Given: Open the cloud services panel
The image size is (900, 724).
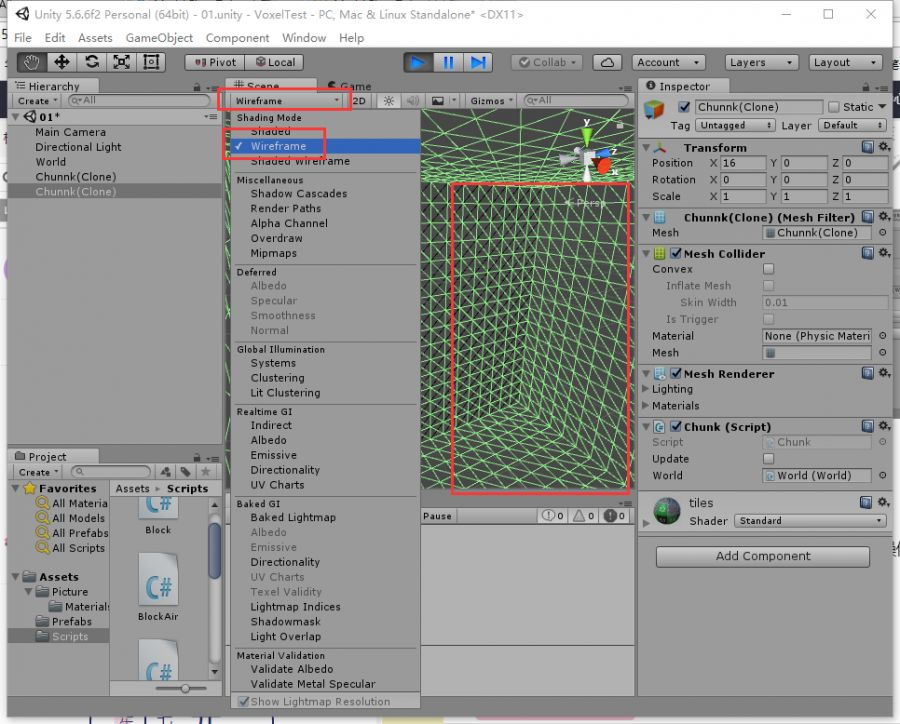Looking at the screenshot, I should click(x=607, y=62).
